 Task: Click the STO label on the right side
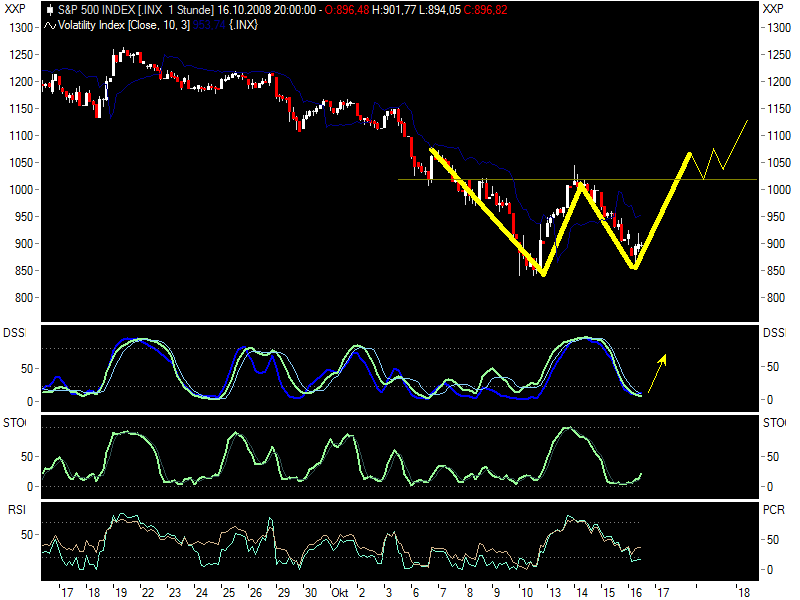774,423
